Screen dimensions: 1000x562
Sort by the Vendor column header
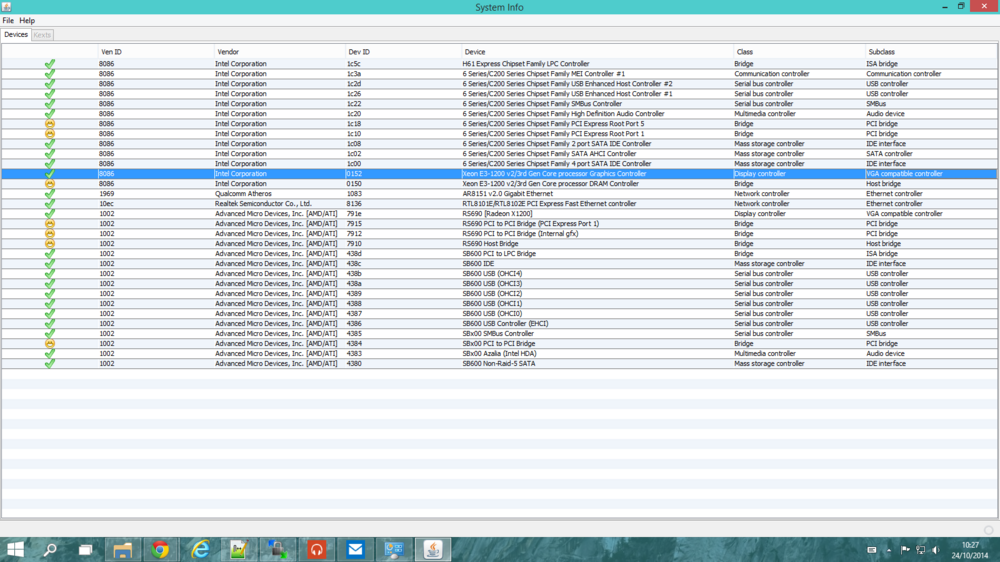click(228, 52)
